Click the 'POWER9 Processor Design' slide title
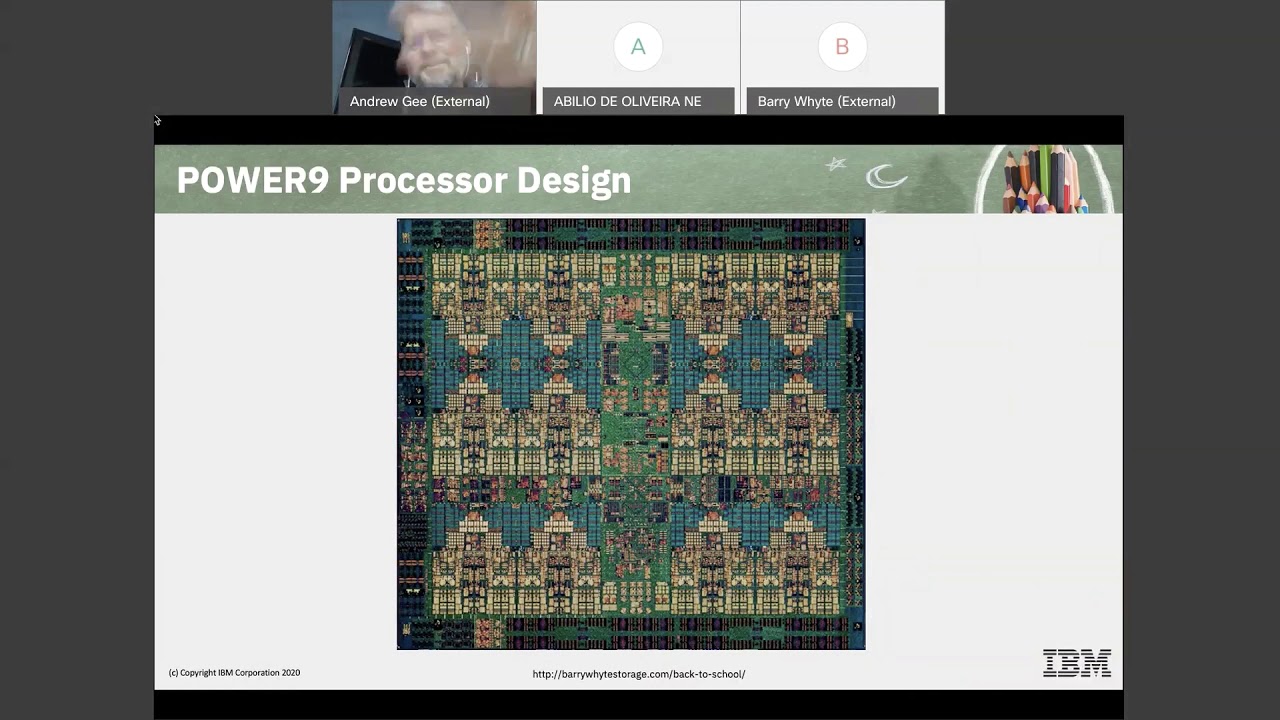 tap(404, 180)
